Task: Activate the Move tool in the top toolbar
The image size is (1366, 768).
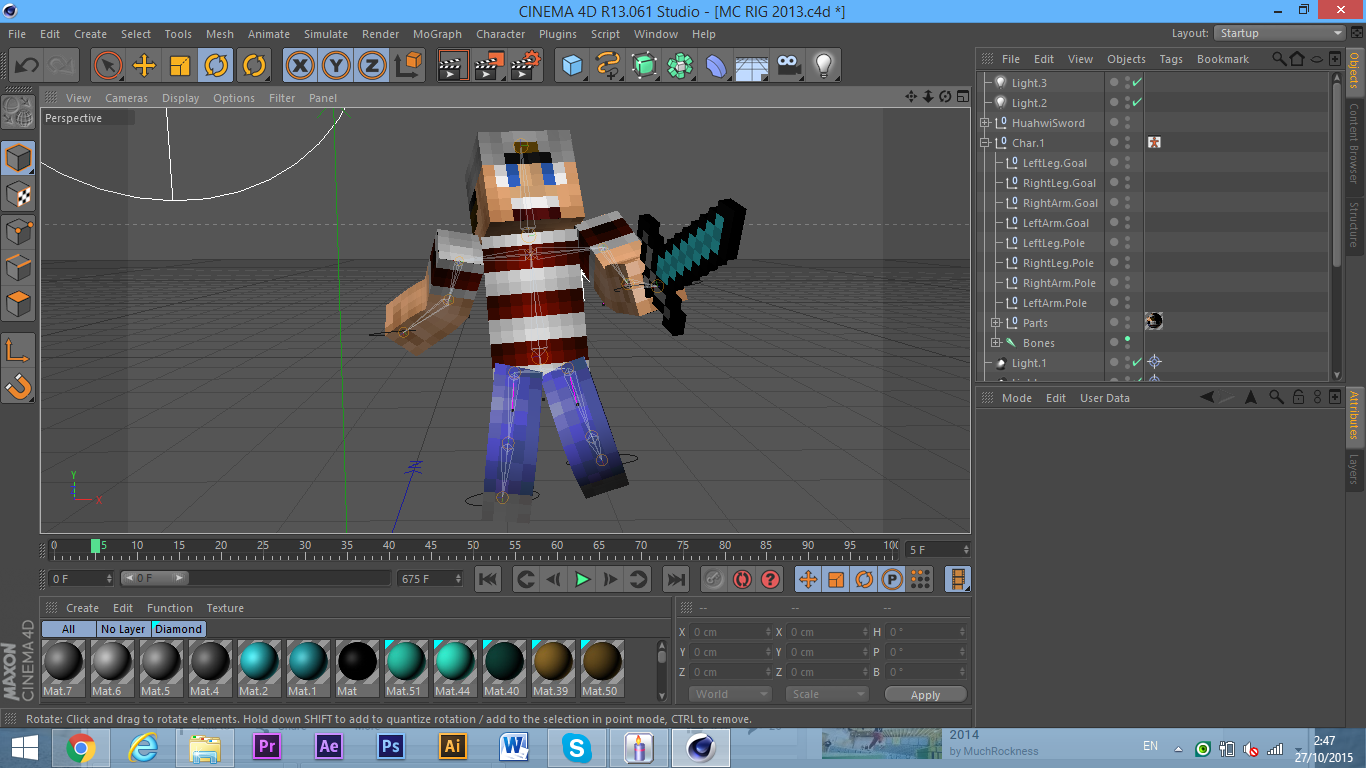Action: (144, 66)
